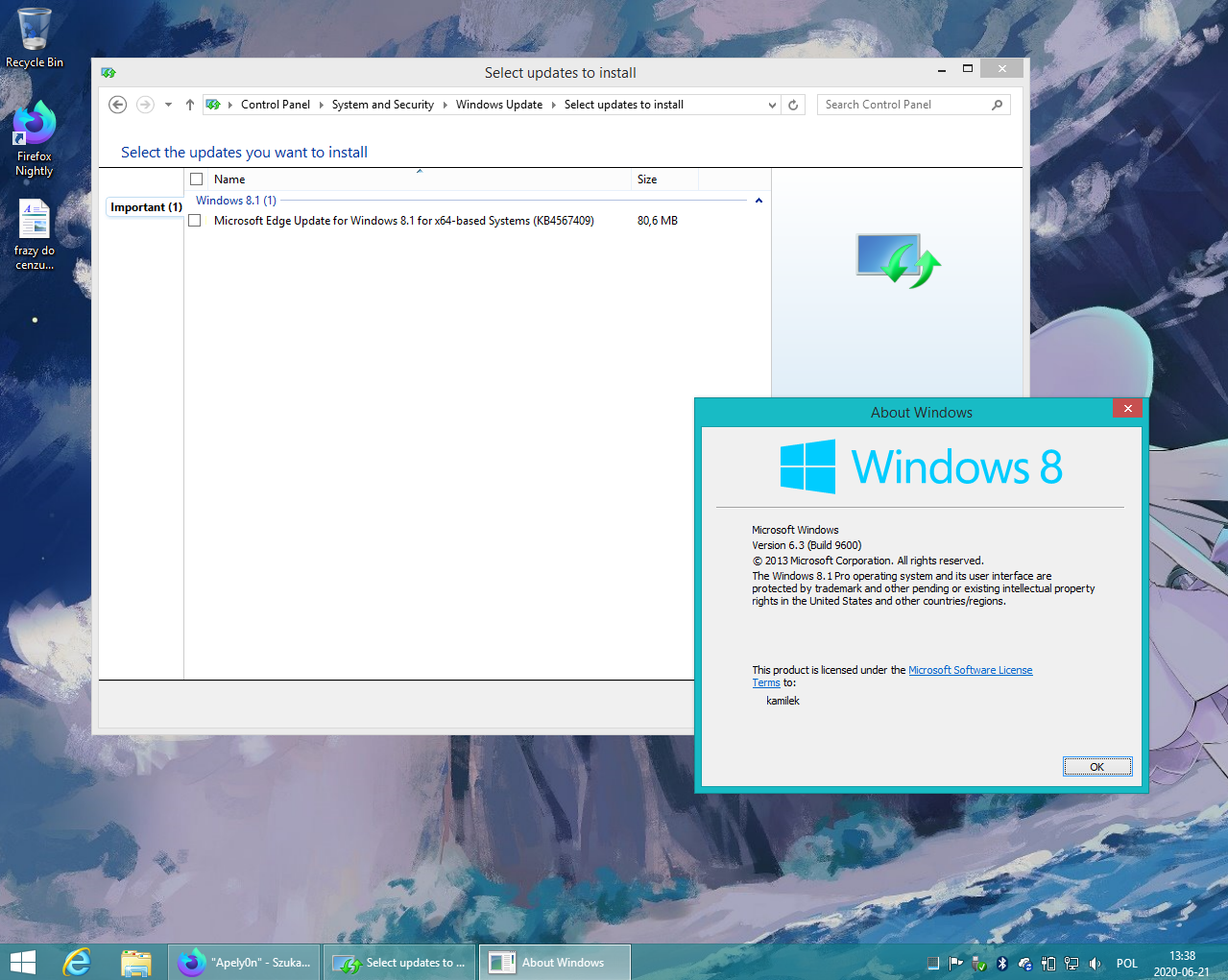The width and height of the screenshot is (1228, 980).
Task: Click the Version 6.3 (Build 9600) text
Action: pyautogui.click(x=807, y=545)
